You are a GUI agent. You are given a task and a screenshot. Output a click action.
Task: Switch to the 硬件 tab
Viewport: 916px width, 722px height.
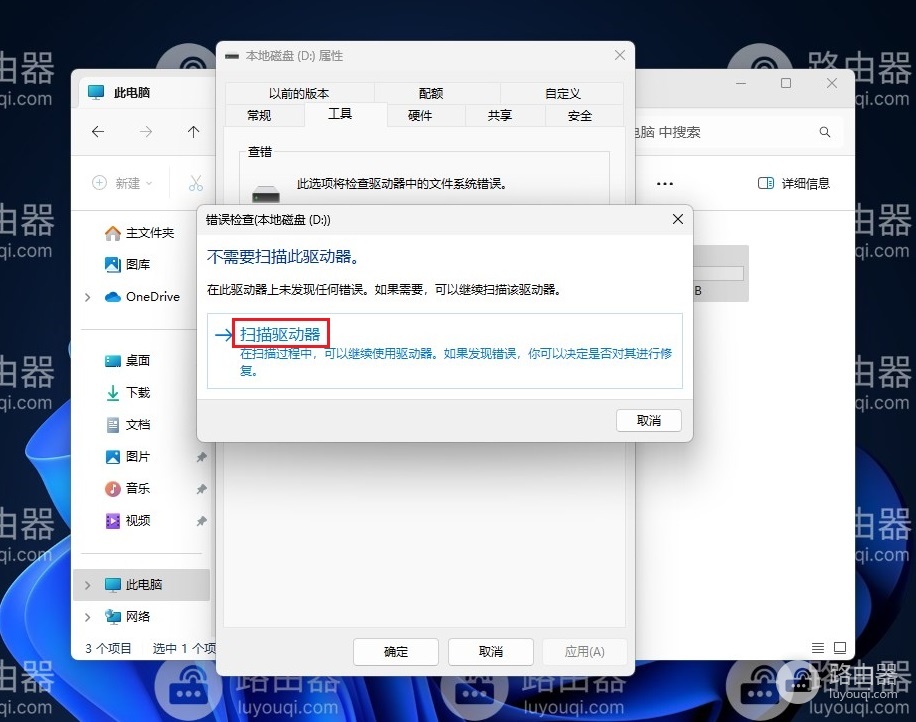coord(420,116)
